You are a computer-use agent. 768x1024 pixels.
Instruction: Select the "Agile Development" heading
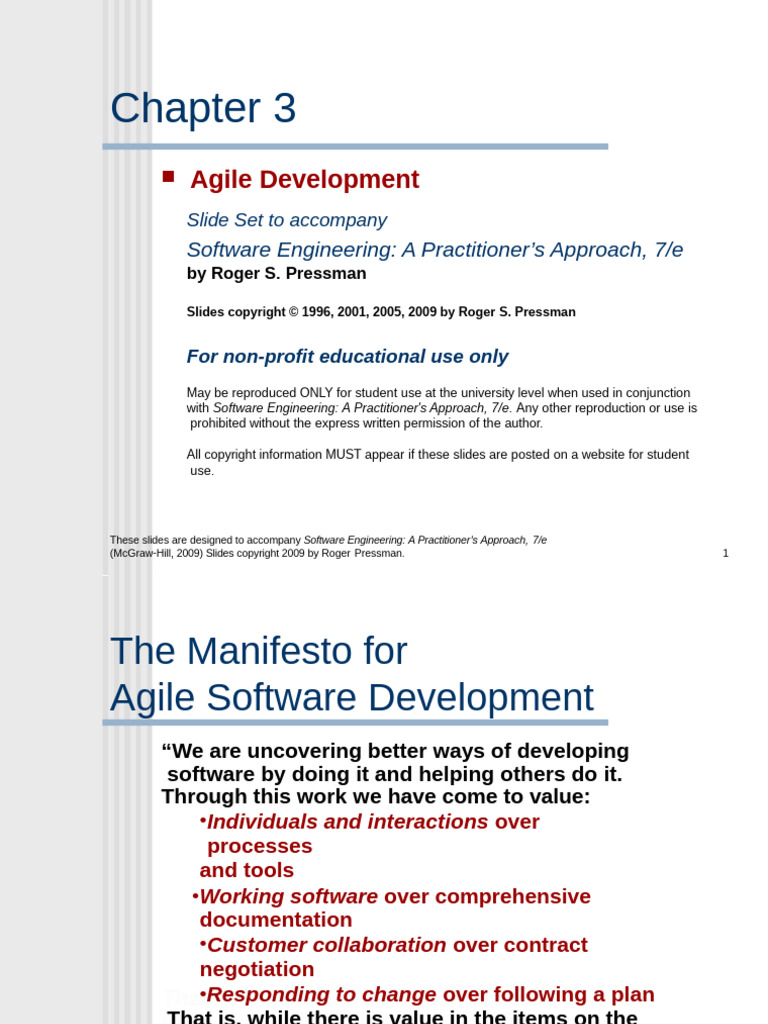(304, 180)
